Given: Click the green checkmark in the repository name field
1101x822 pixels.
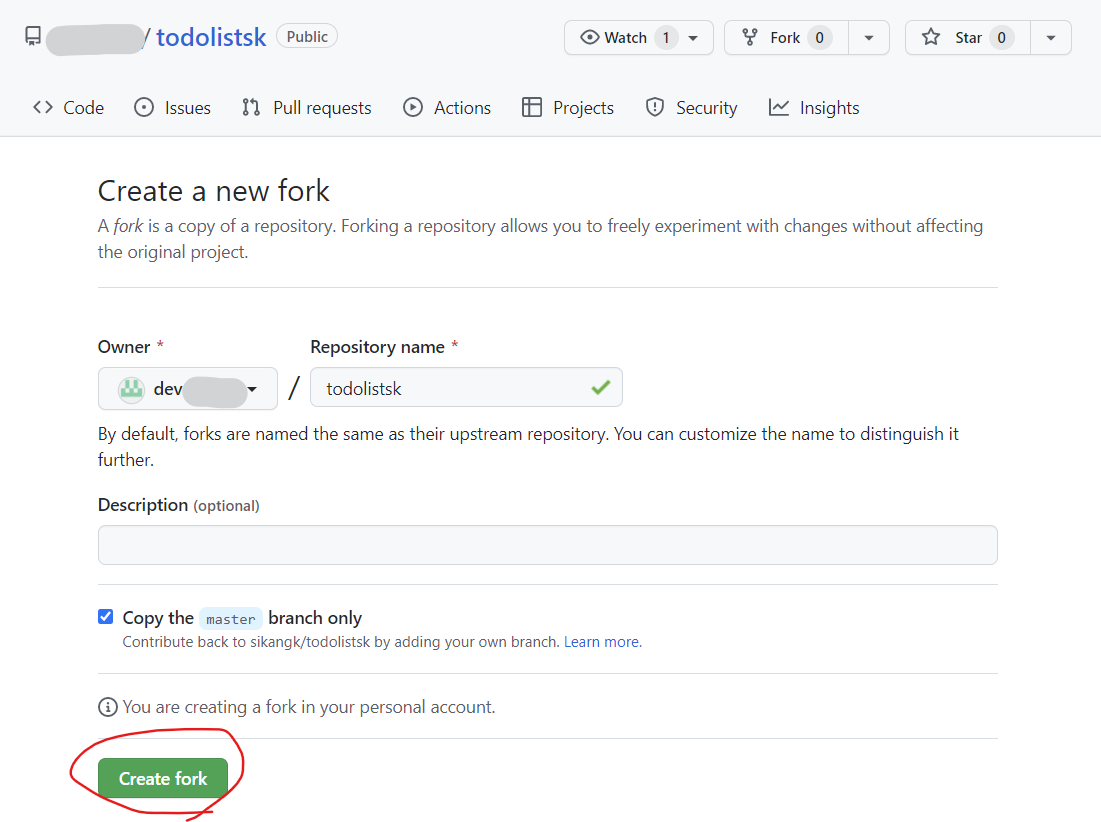Looking at the screenshot, I should (600, 387).
